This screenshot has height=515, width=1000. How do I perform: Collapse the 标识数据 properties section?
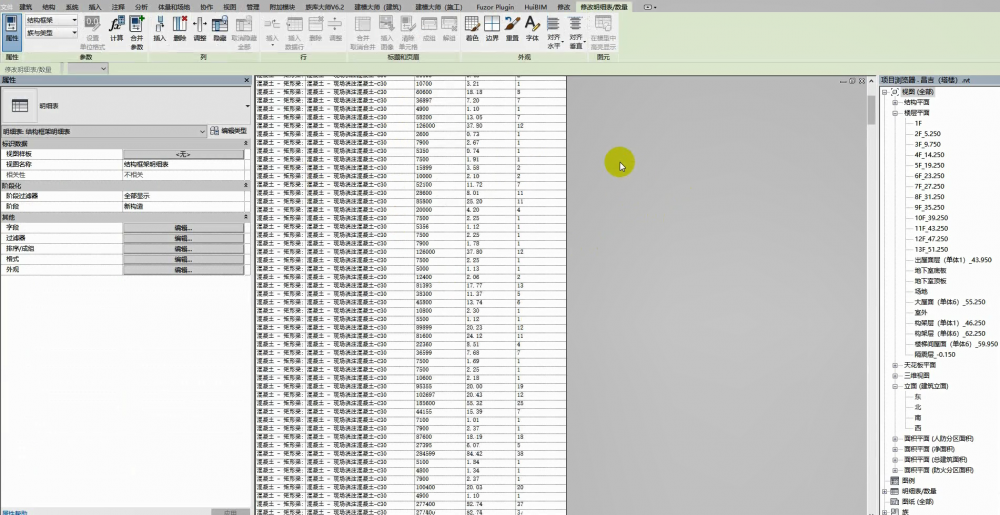246,144
